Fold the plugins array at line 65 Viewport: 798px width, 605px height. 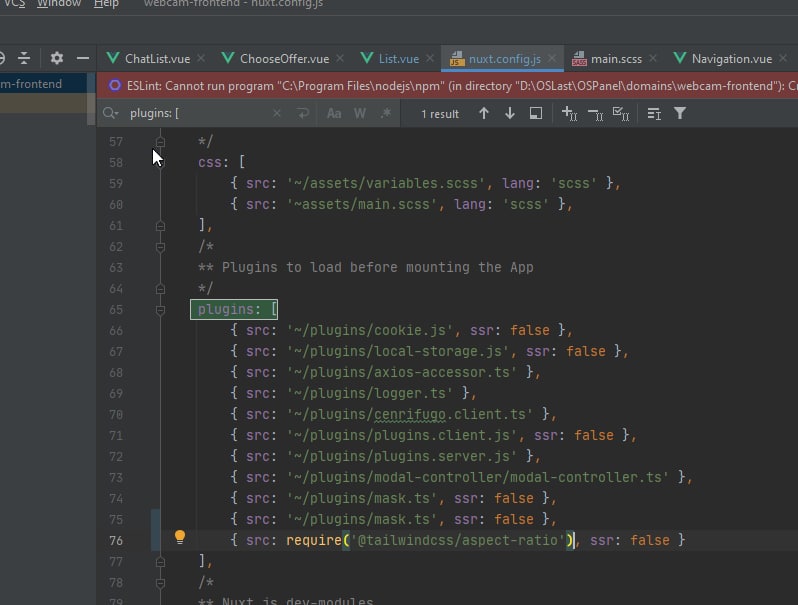click(x=160, y=310)
